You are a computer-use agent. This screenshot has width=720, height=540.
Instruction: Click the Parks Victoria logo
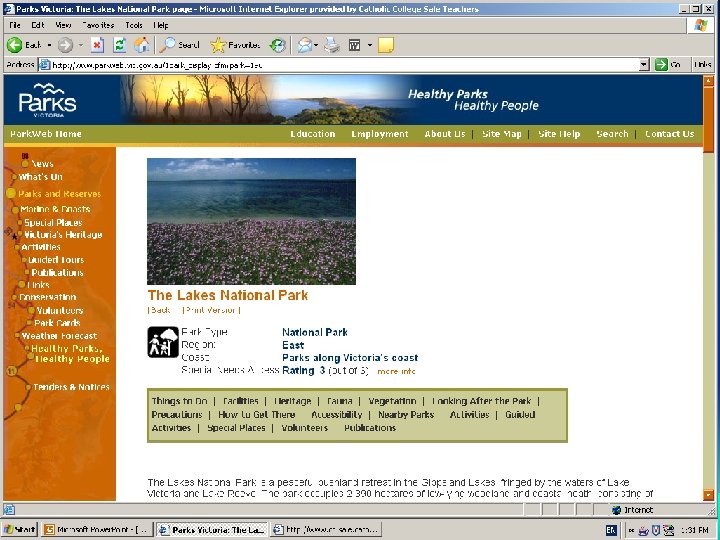click(48, 100)
